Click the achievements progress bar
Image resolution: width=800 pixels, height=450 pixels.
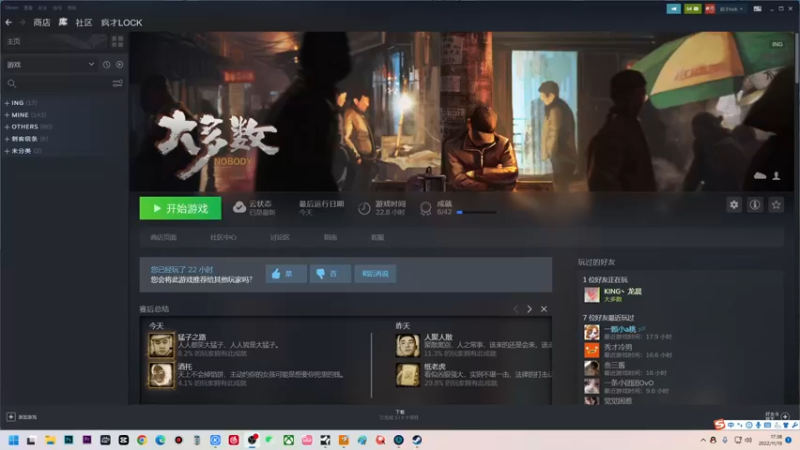[477, 212]
